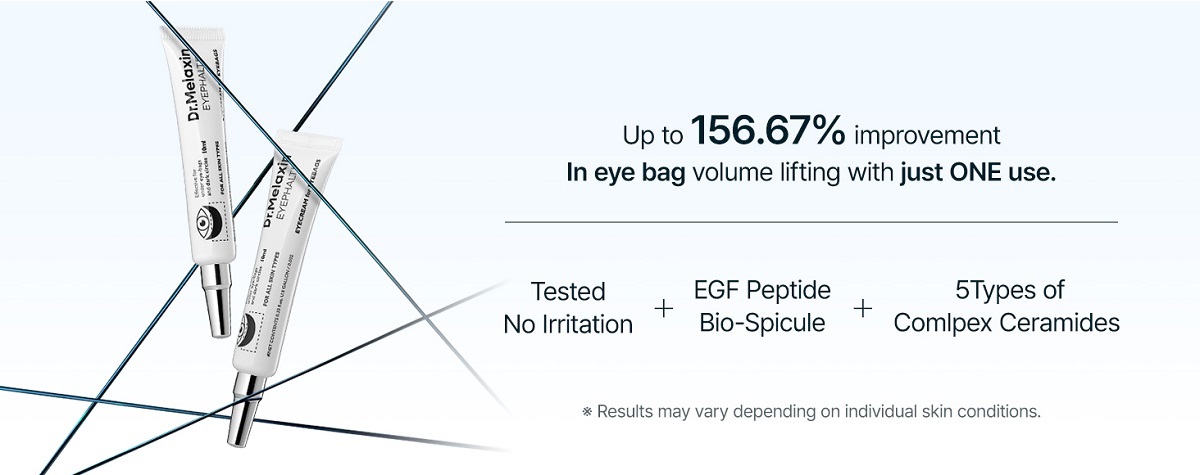Click the results disclaimer footnote
This screenshot has width=1200, height=475.
click(x=812, y=410)
